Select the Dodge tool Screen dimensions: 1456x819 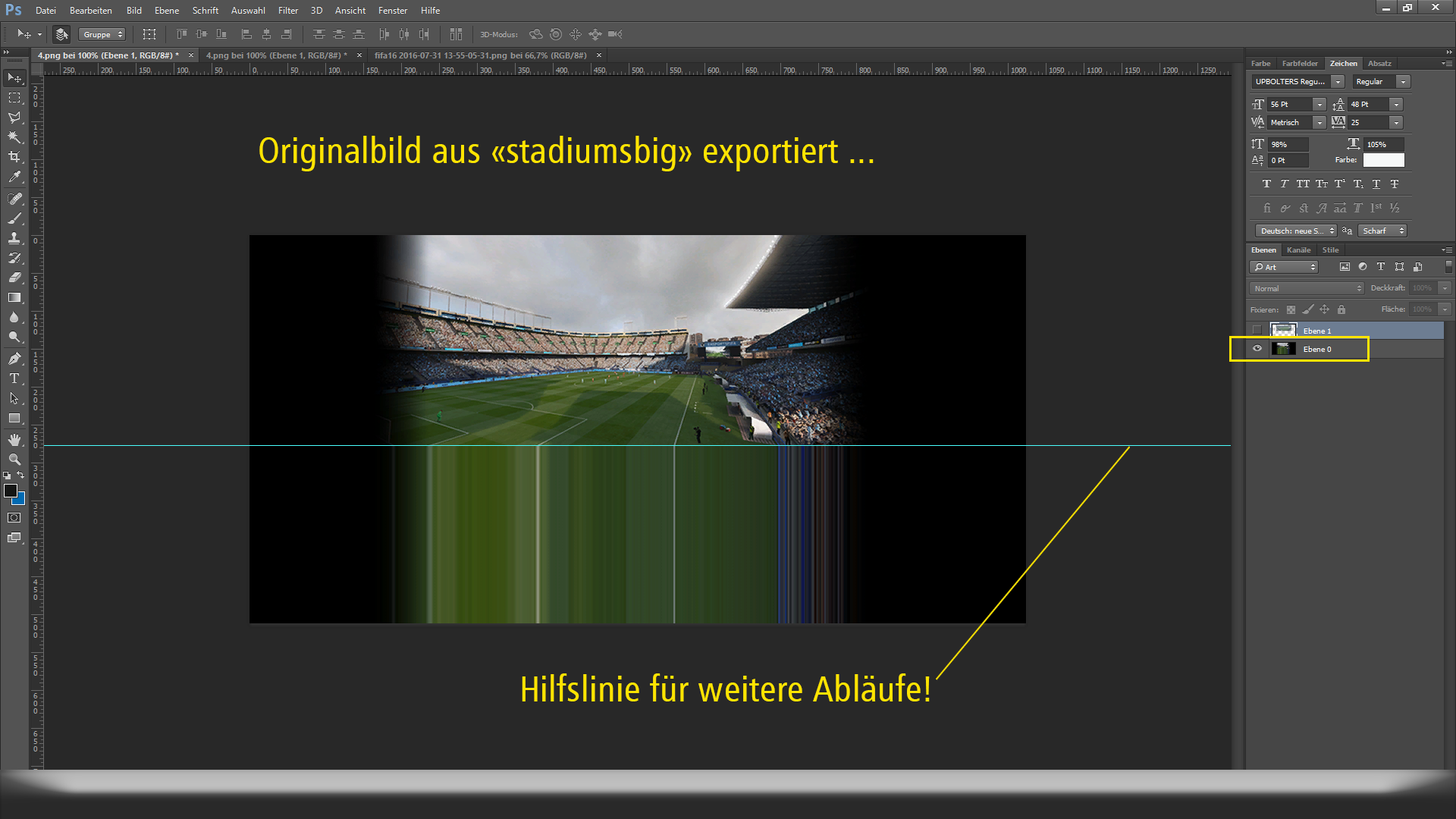coord(14,337)
